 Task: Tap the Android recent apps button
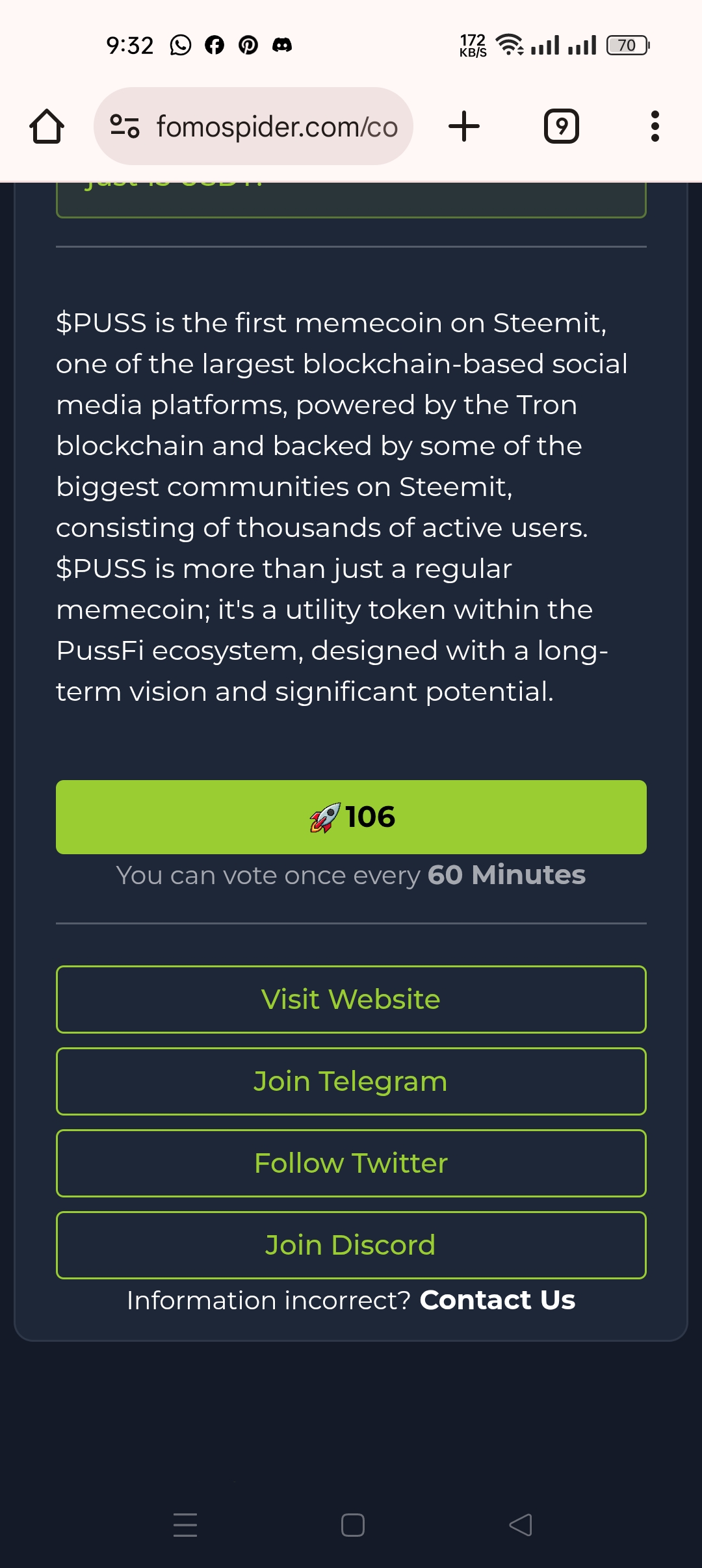point(185,1525)
